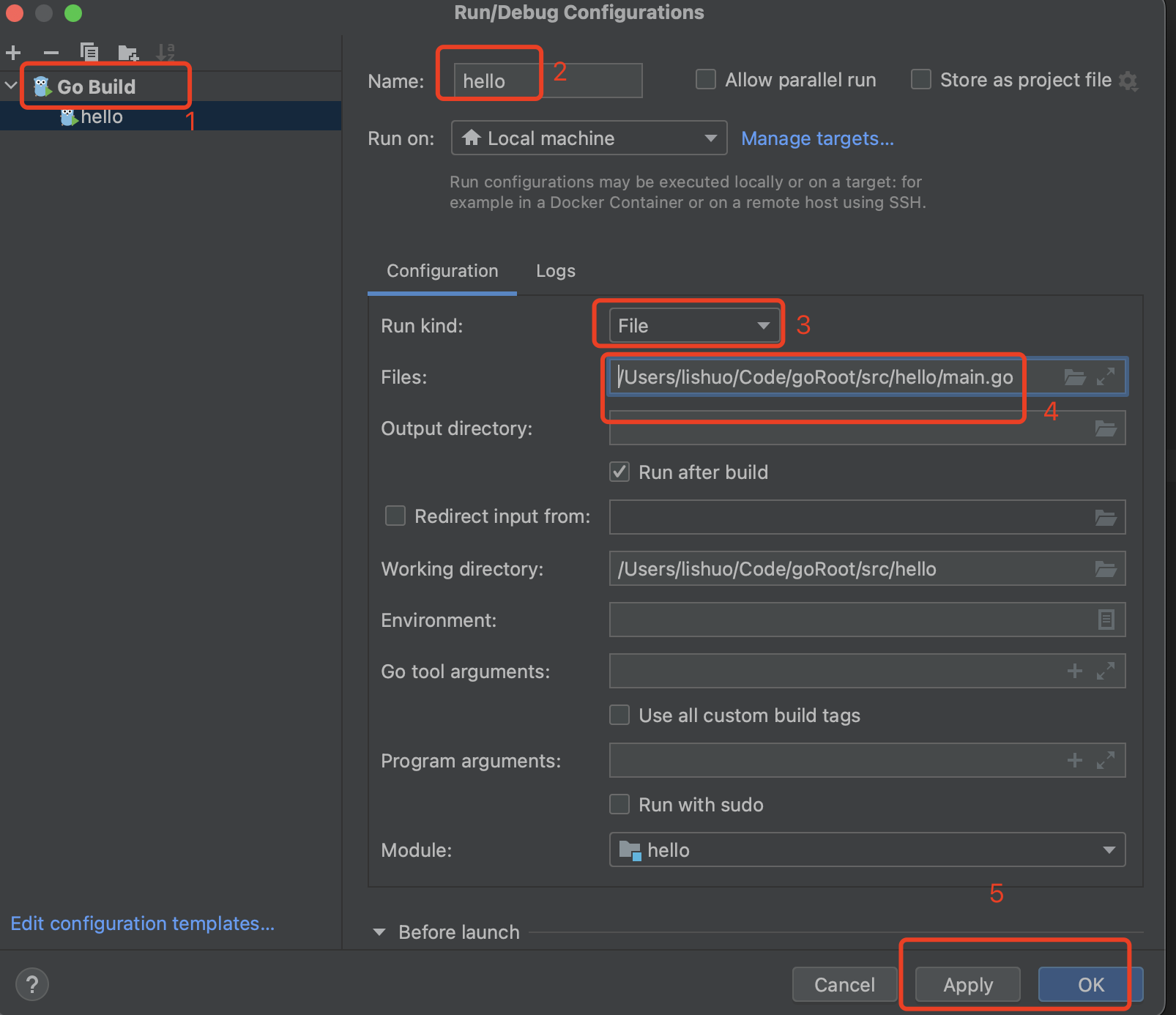Viewport: 1176px width, 1015px height.
Task: Sort configurations alphabetically
Action: tap(166, 53)
